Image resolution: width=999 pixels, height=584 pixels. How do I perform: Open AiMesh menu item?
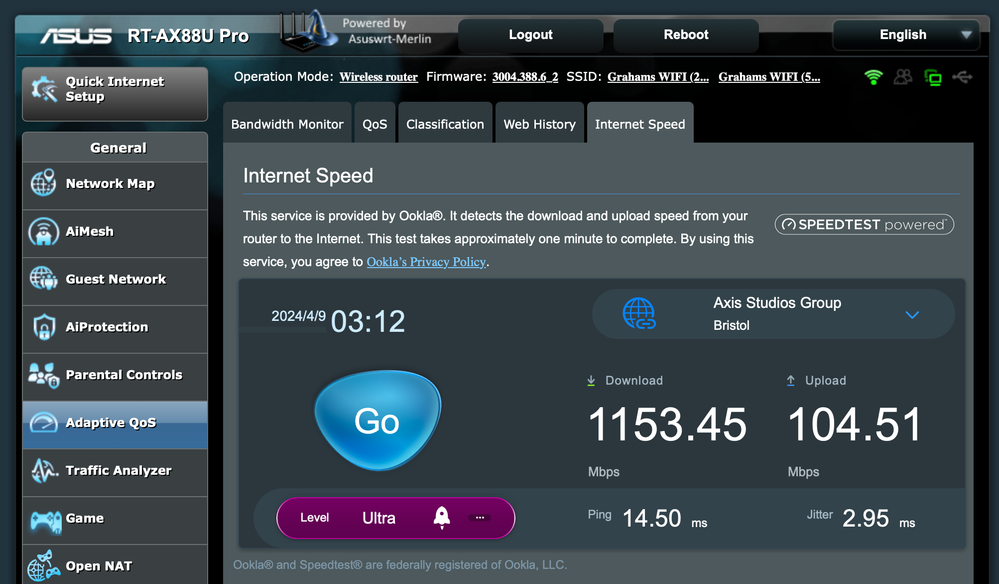point(115,233)
